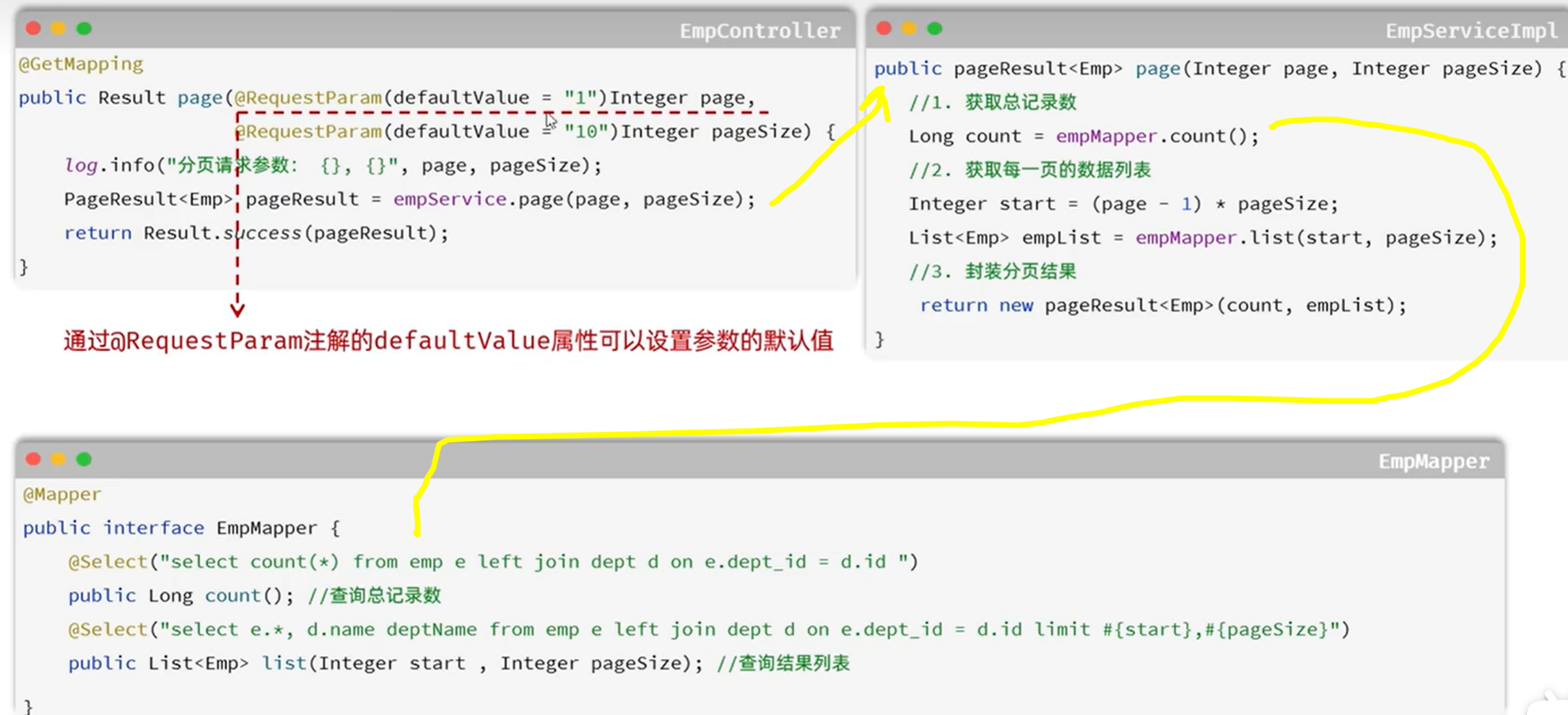Maximize the EmpServiceImpl window with green dot
The width and height of the screenshot is (1568, 715).
click(935, 28)
